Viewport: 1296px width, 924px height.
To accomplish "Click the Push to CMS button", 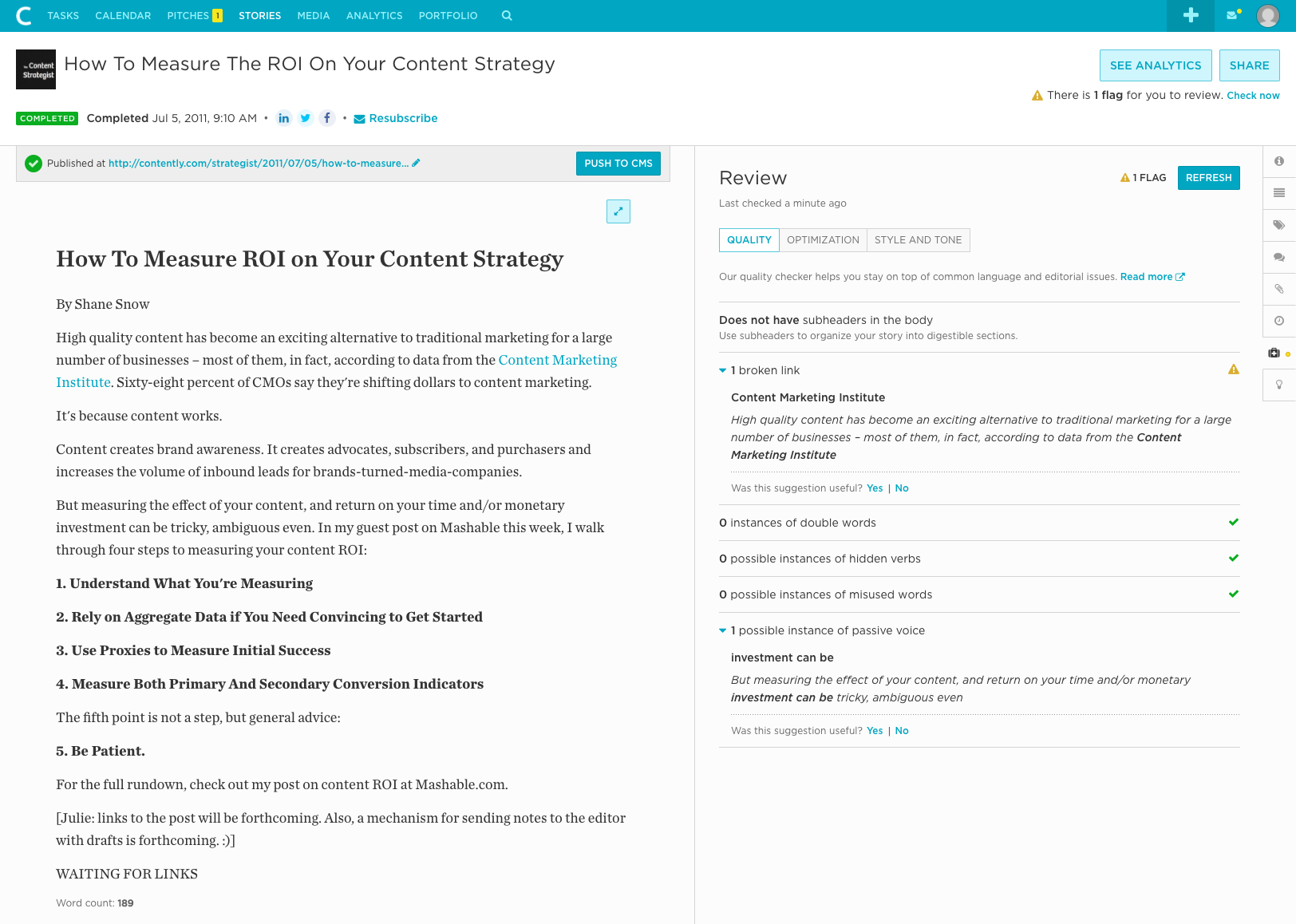I will pyautogui.click(x=618, y=164).
